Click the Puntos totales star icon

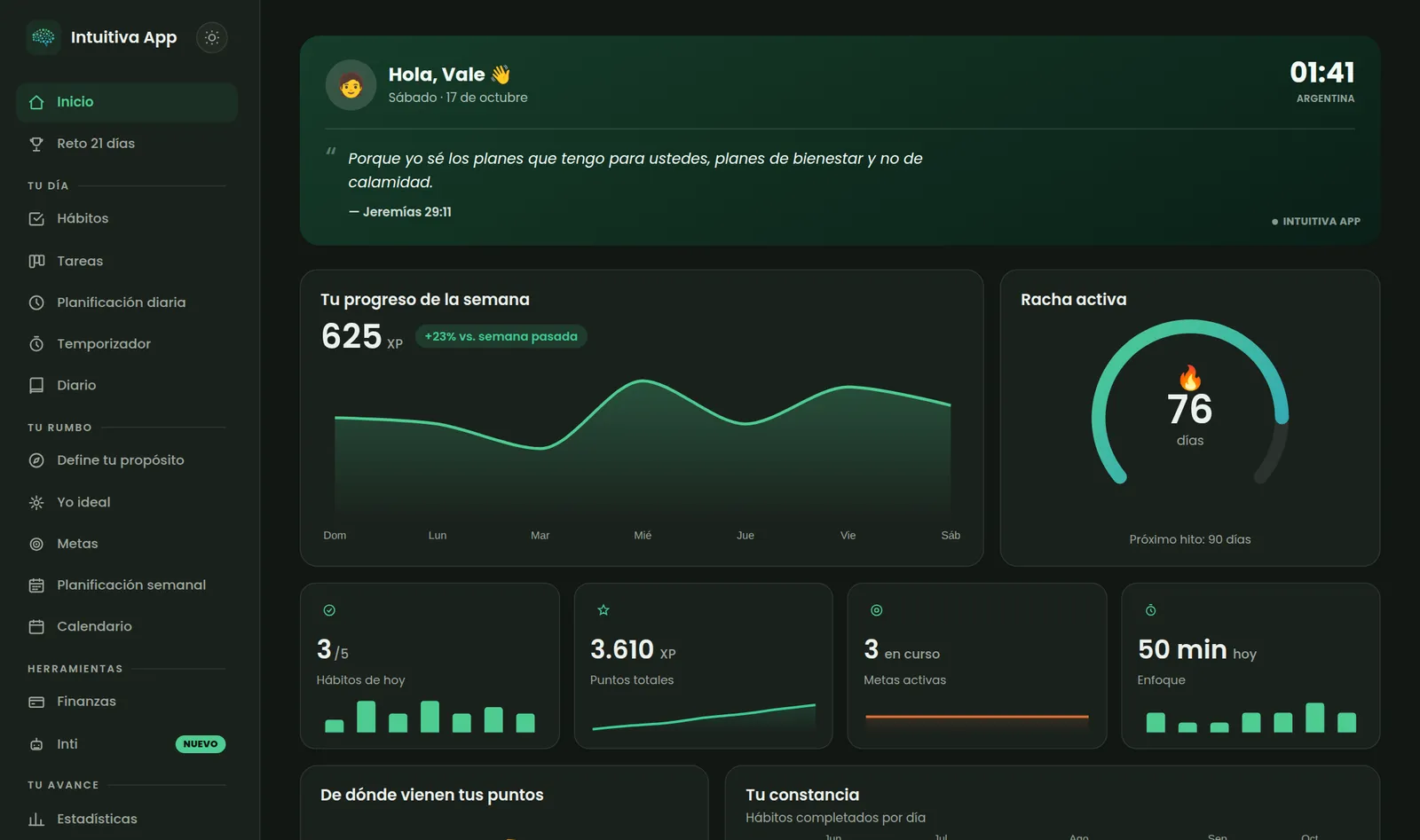(603, 610)
